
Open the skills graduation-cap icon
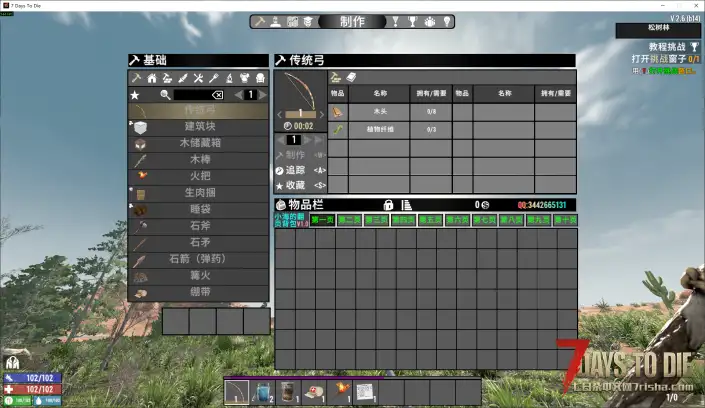coord(308,22)
